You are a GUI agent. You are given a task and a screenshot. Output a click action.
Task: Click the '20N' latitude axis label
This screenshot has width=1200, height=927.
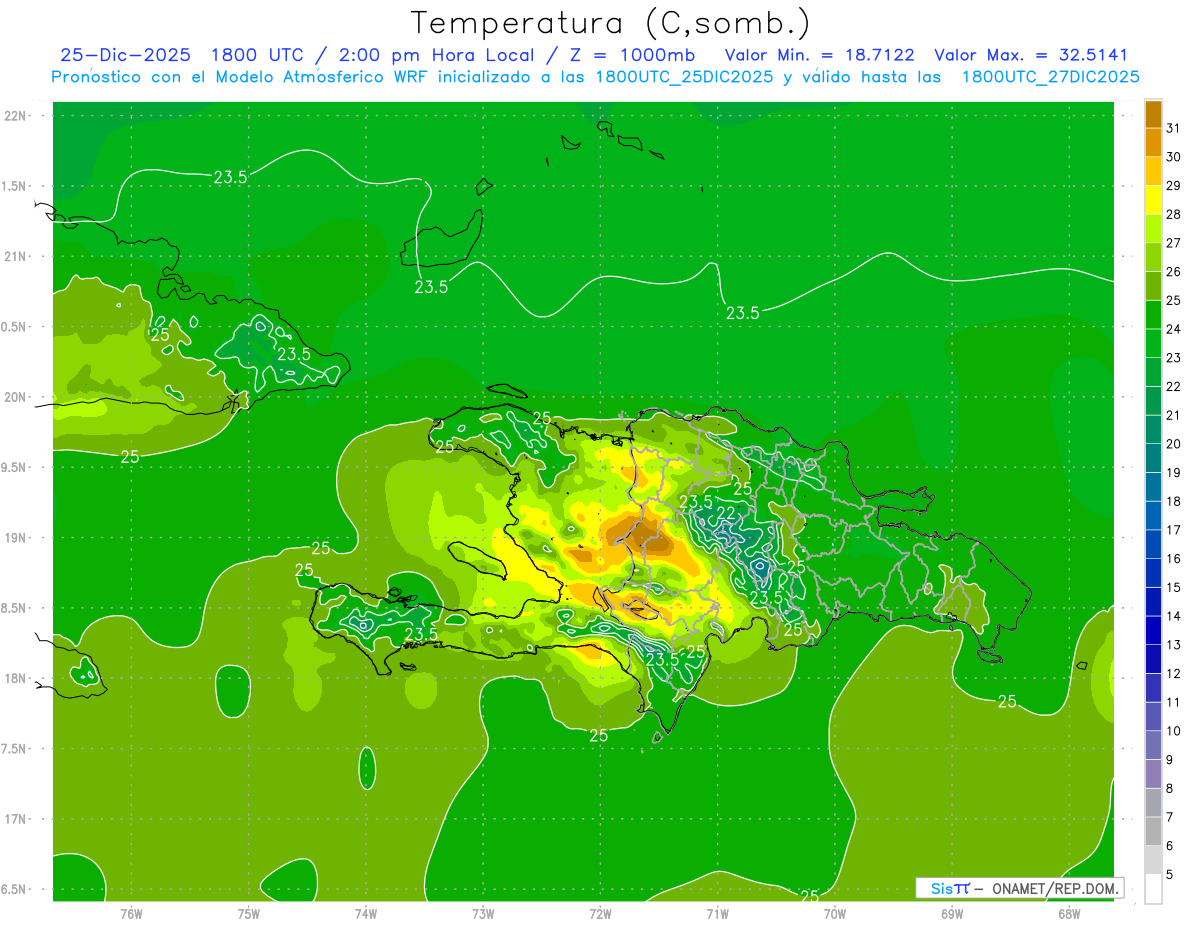[16, 397]
